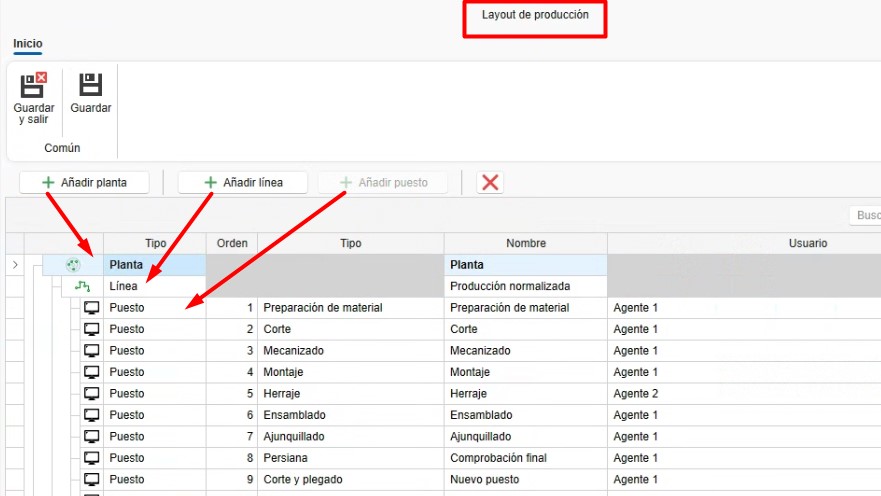Click the Guardar y salir icon
Screen dimensions: 881x496
(33, 85)
